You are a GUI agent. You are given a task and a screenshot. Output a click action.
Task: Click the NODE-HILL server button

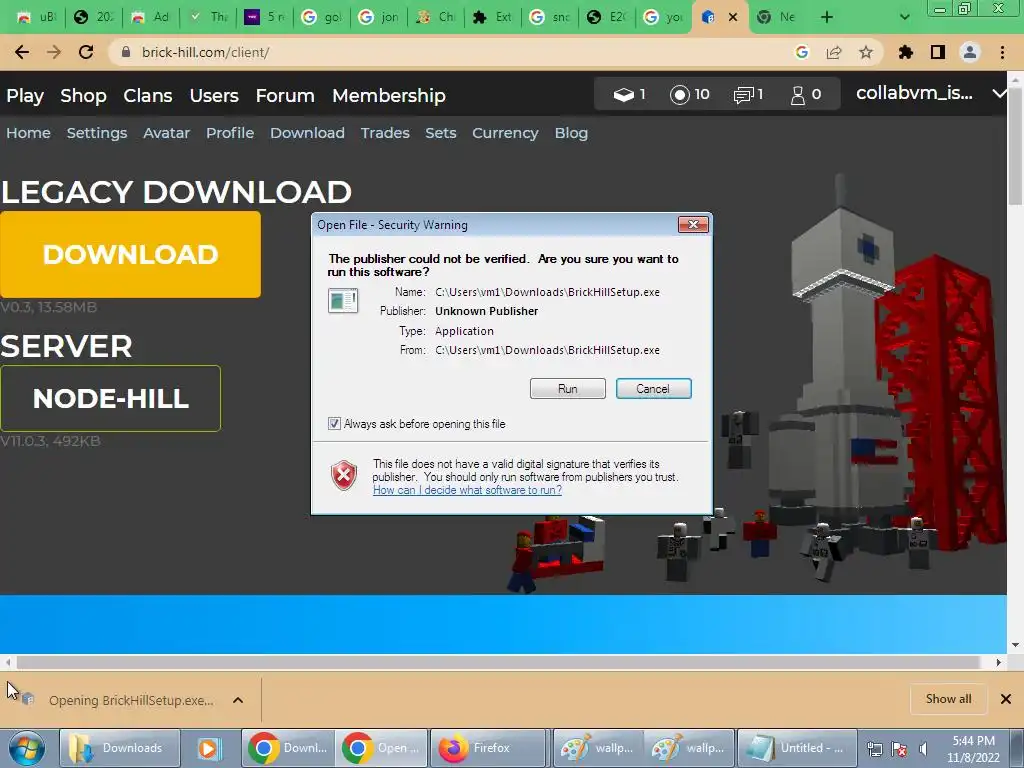coord(110,398)
